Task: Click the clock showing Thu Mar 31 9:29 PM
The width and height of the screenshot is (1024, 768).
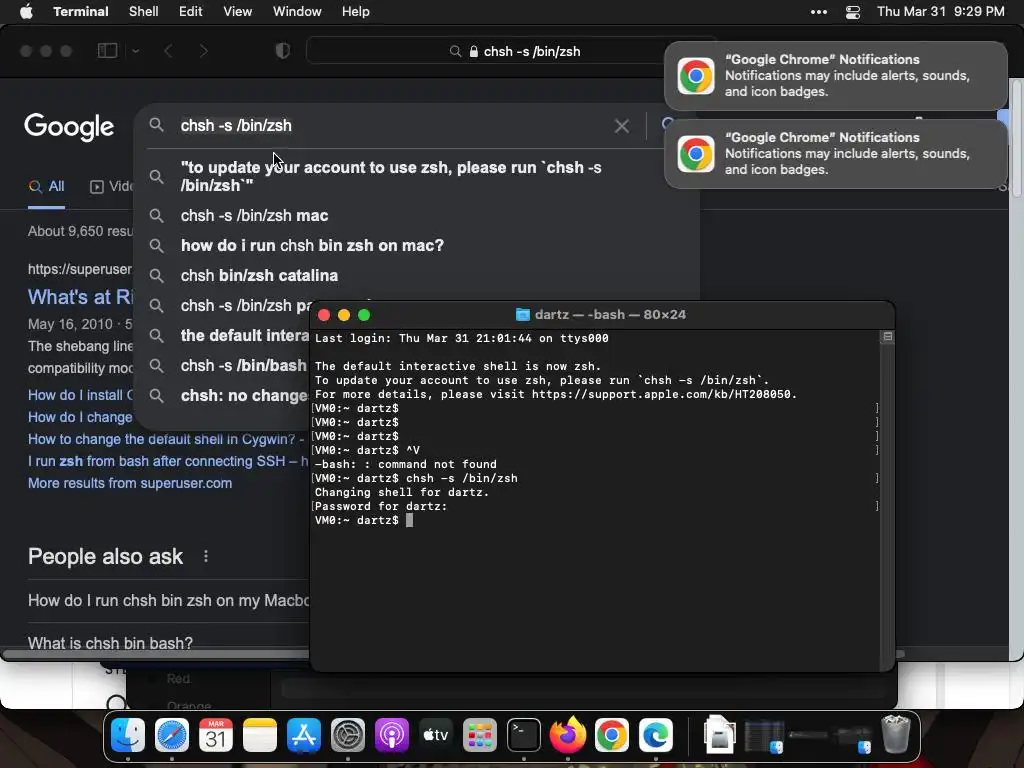Action: tap(940, 12)
